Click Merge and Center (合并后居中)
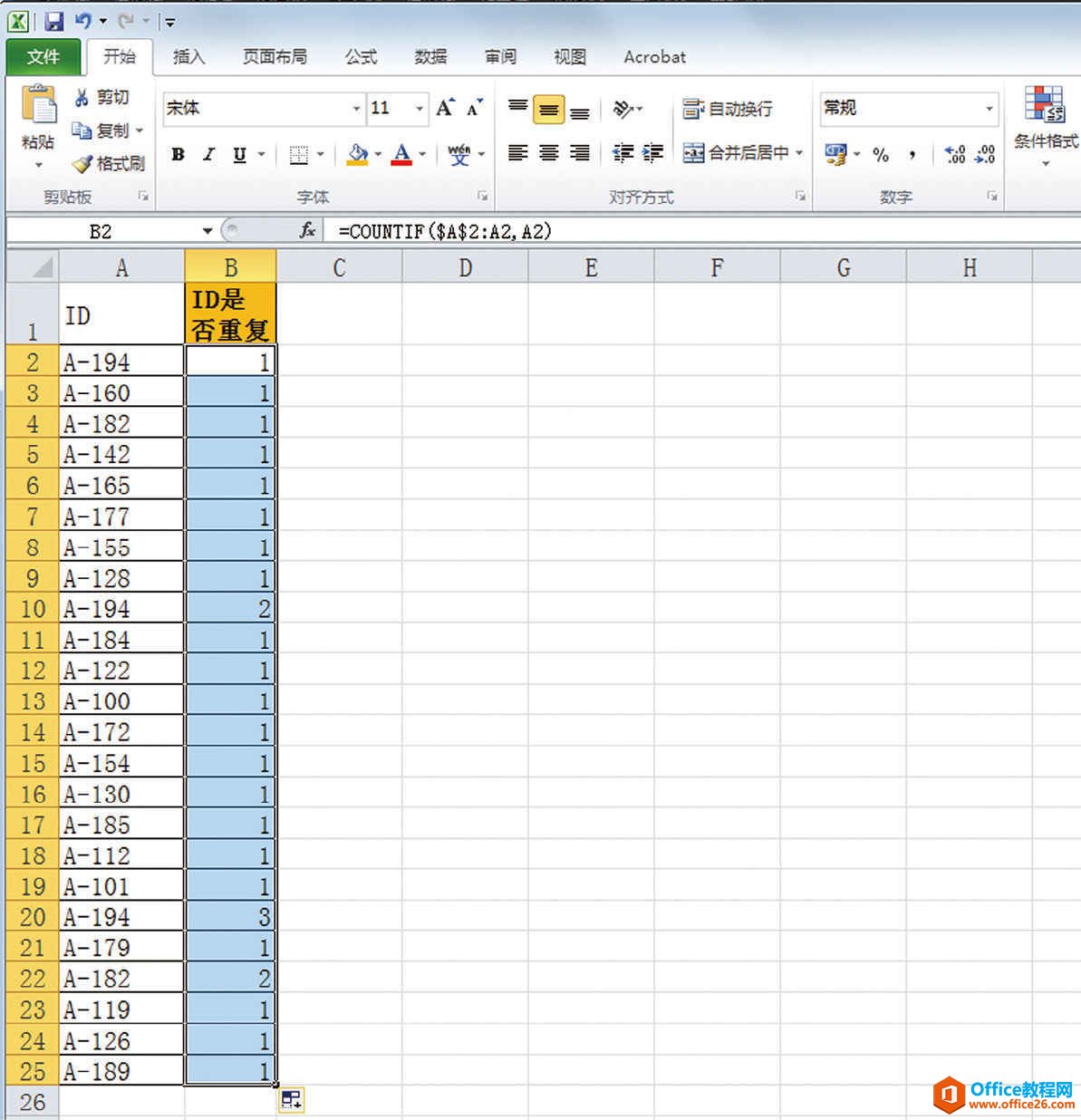The height and width of the screenshot is (1120, 1081). [x=736, y=153]
